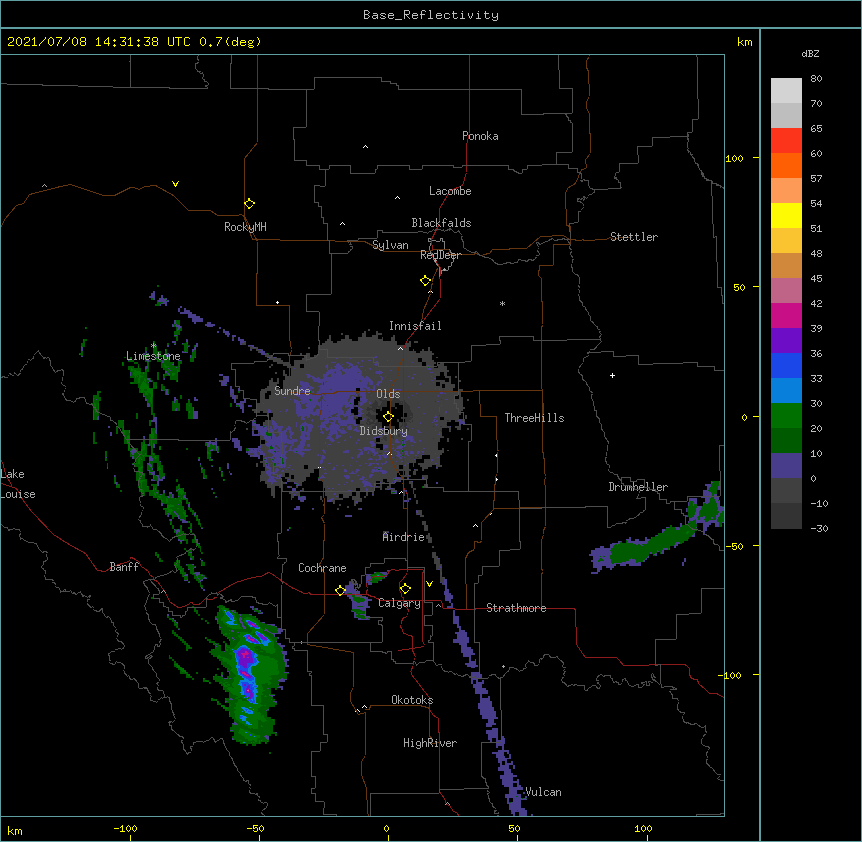
Task: Click the Sylvan label
Action: click(390, 245)
